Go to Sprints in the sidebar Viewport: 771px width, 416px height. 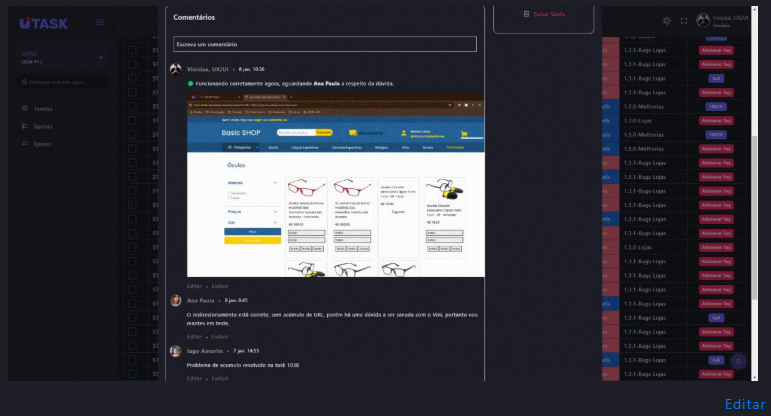[x=43, y=127]
